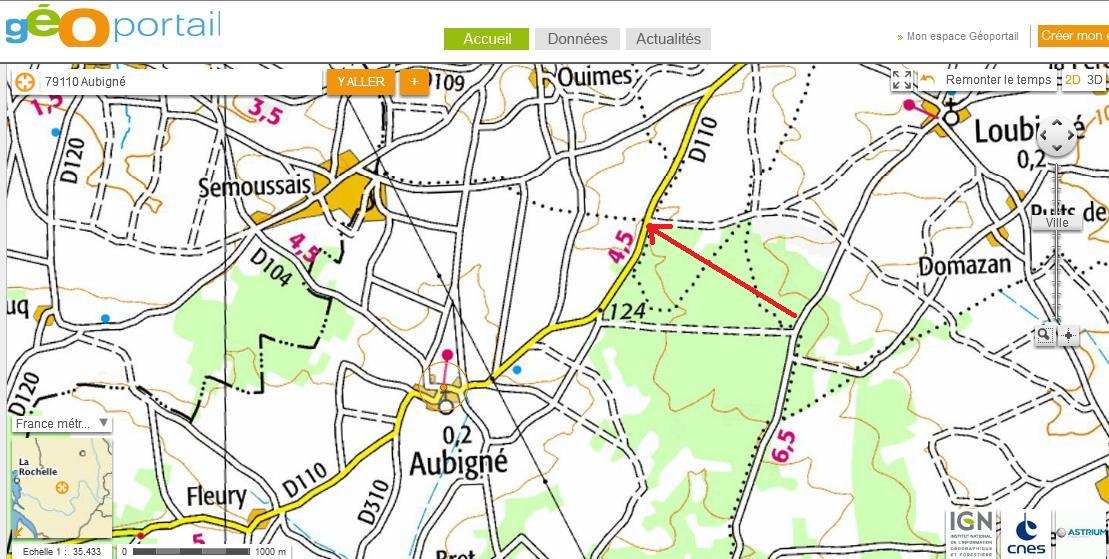Click the Géoportail logo
Screen dimensions: 1109x559
click(x=111, y=27)
